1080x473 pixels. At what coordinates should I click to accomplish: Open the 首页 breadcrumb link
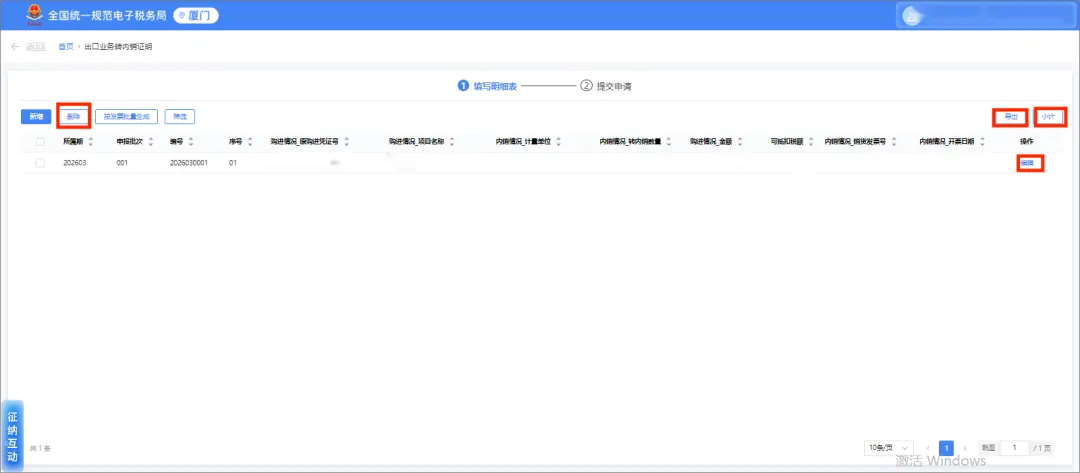pos(65,47)
